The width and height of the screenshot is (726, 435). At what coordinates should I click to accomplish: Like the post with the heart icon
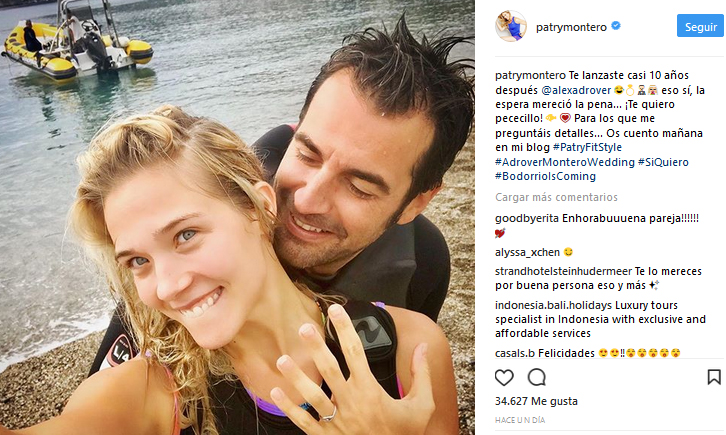504,378
